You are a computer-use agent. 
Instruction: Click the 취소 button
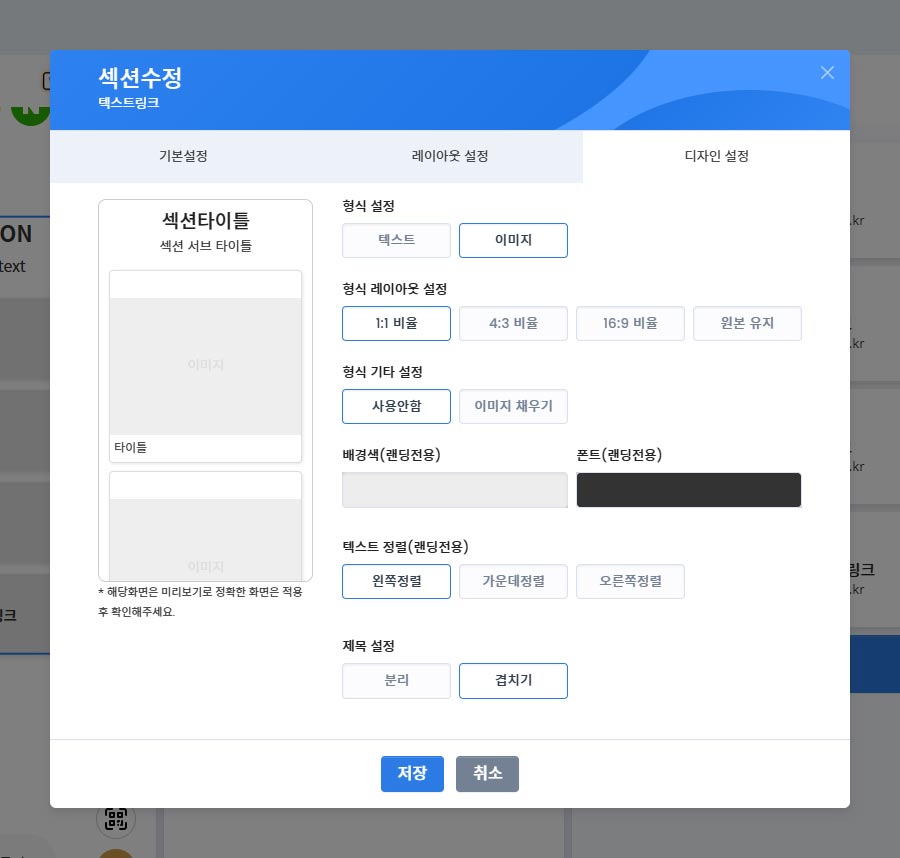tap(487, 773)
